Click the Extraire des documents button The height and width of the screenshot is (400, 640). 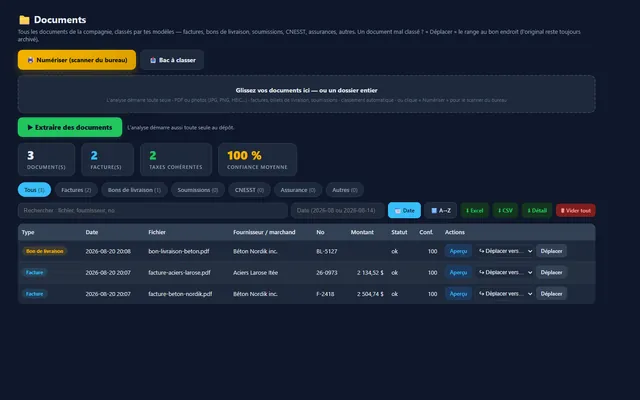(70, 127)
